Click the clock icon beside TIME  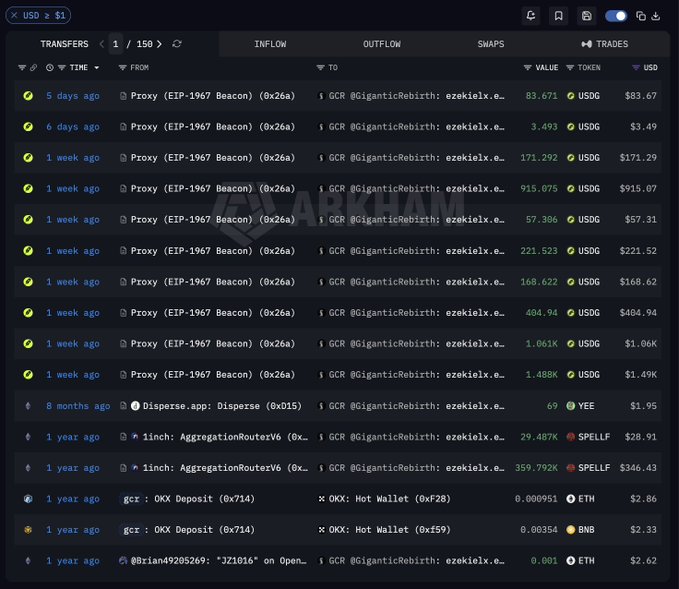click(50, 68)
